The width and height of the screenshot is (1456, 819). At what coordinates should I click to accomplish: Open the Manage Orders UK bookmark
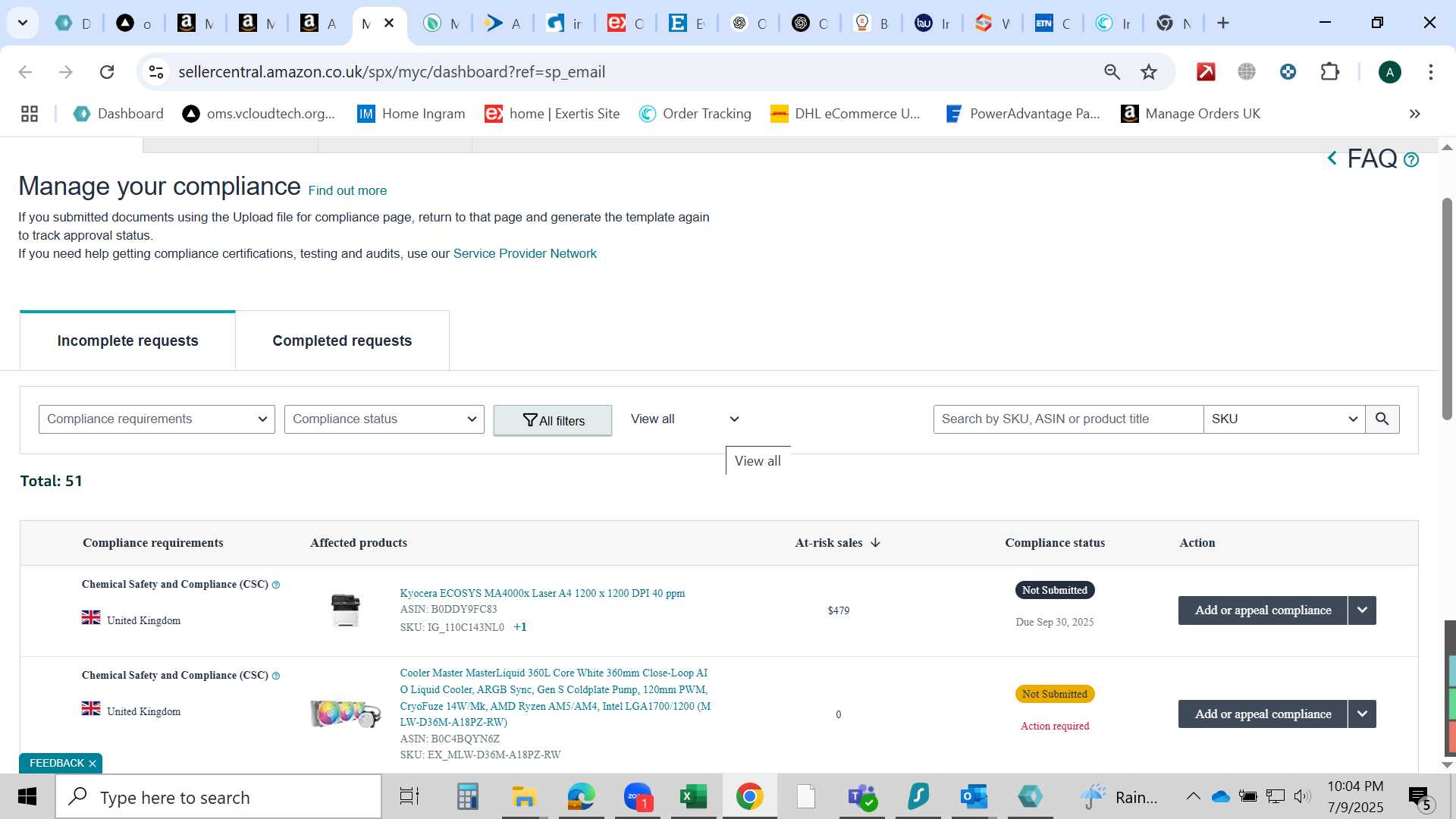[1191, 114]
